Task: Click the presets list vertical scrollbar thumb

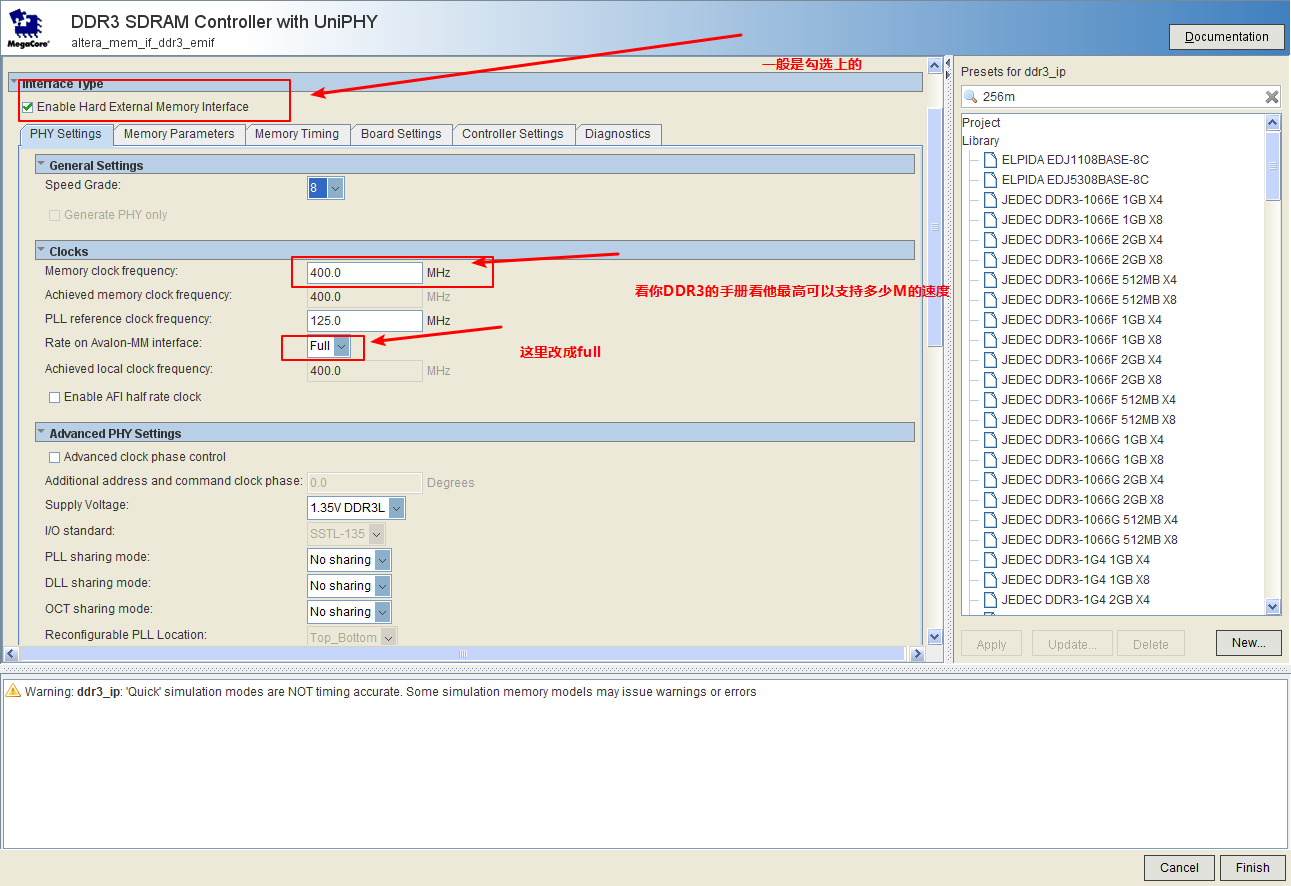Action: pyautogui.click(x=1273, y=166)
